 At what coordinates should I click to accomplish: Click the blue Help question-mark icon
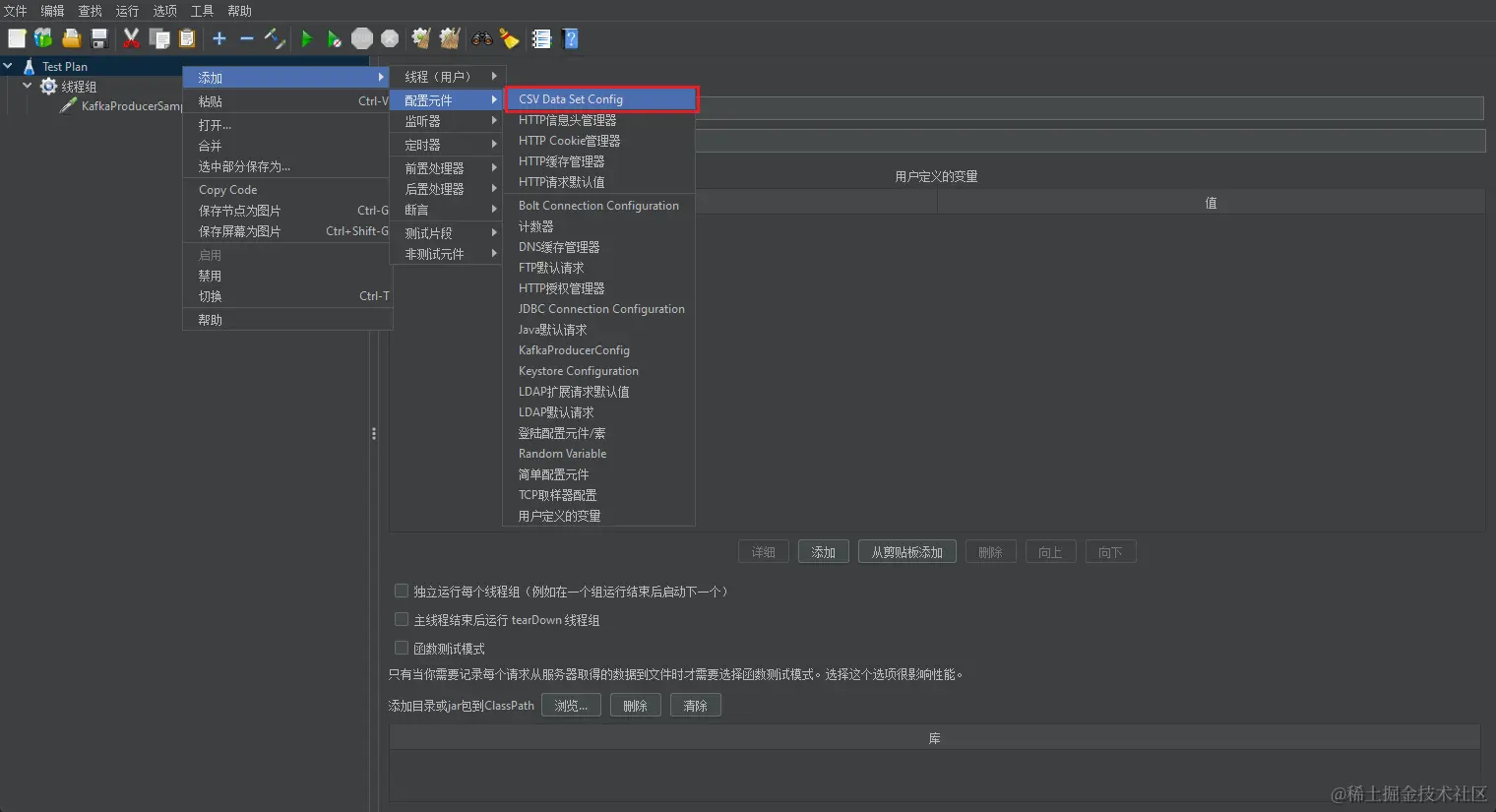tap(570, 38)
